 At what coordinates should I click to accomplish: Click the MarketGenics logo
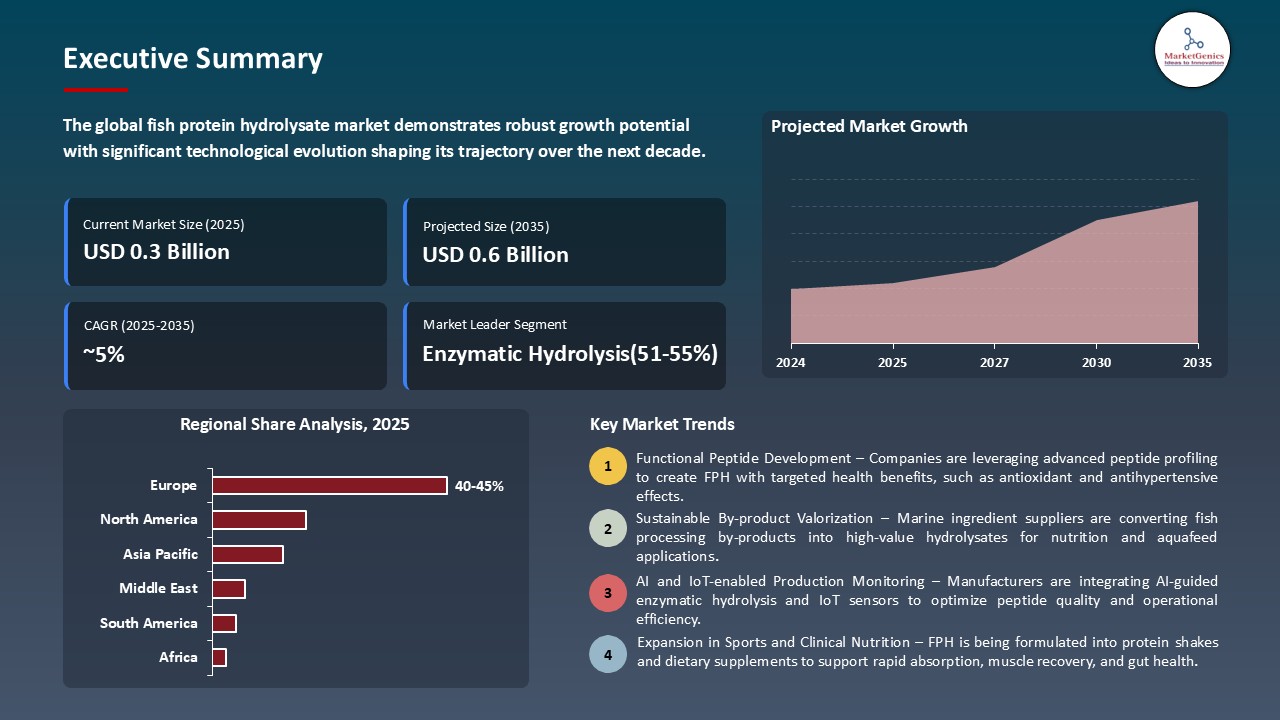coord(1192,49)
